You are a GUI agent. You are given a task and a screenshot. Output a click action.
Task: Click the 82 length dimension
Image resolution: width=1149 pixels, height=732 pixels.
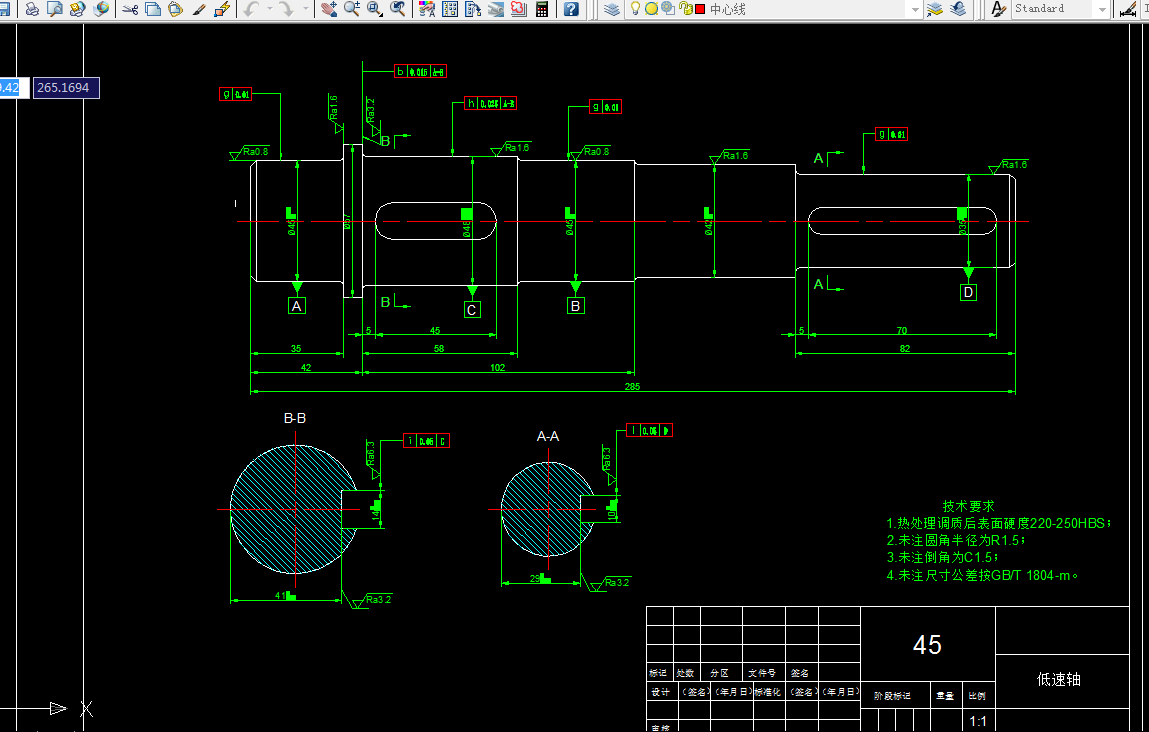point(904,348)
